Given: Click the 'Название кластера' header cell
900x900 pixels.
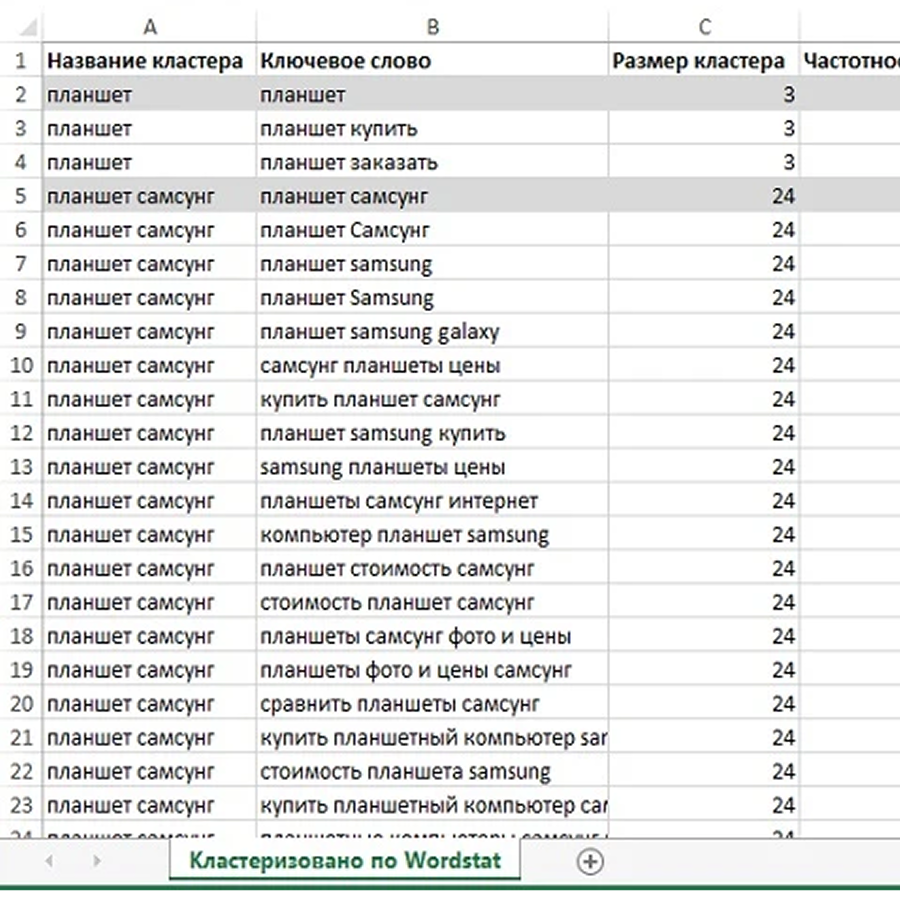Looking at the screenshot, I should tap(145, 61).
